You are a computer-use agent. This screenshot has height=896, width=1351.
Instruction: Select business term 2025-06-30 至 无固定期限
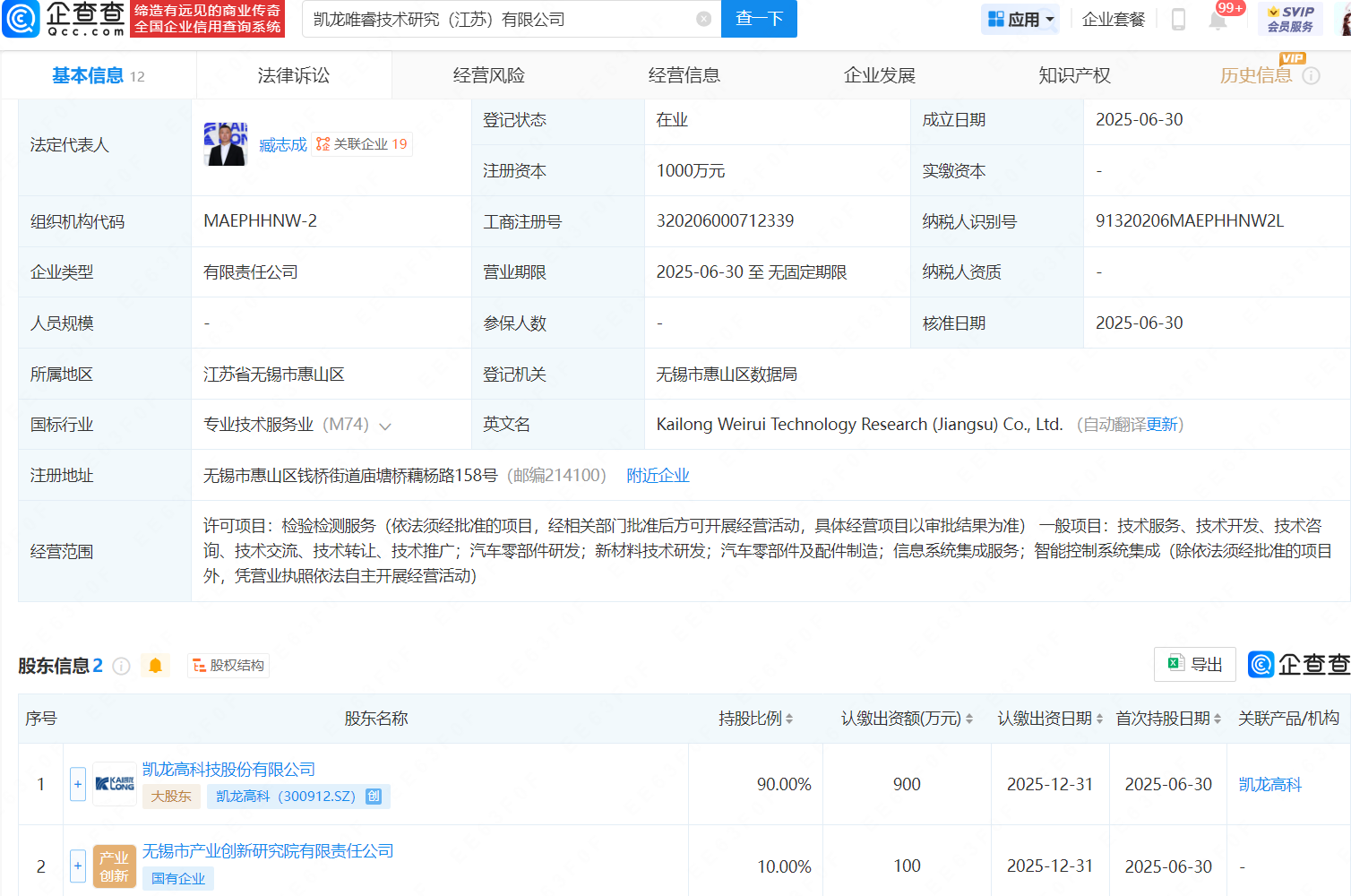point(752,272)
